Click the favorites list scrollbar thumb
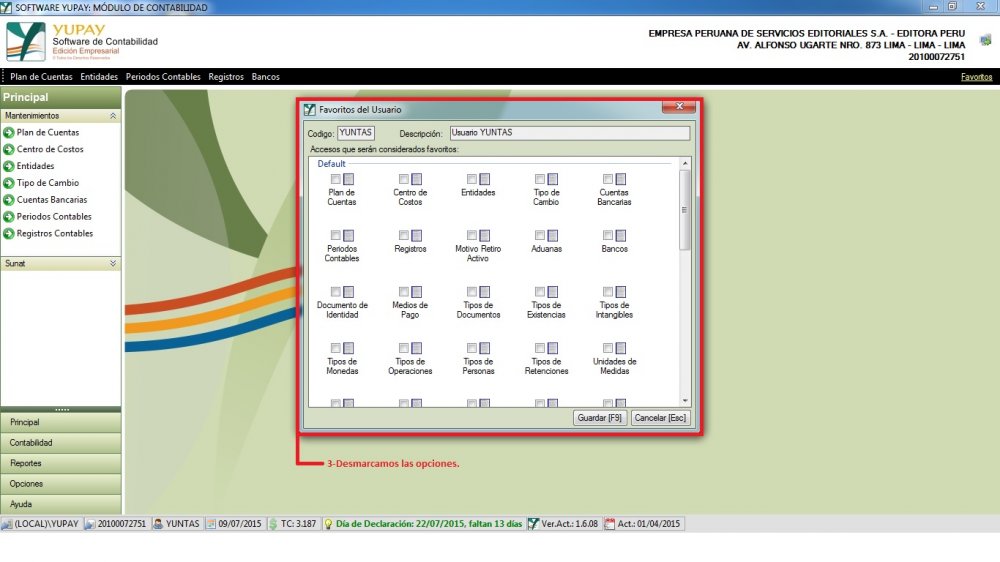This screenshot has height=562, width=1000. coord(685,210)
